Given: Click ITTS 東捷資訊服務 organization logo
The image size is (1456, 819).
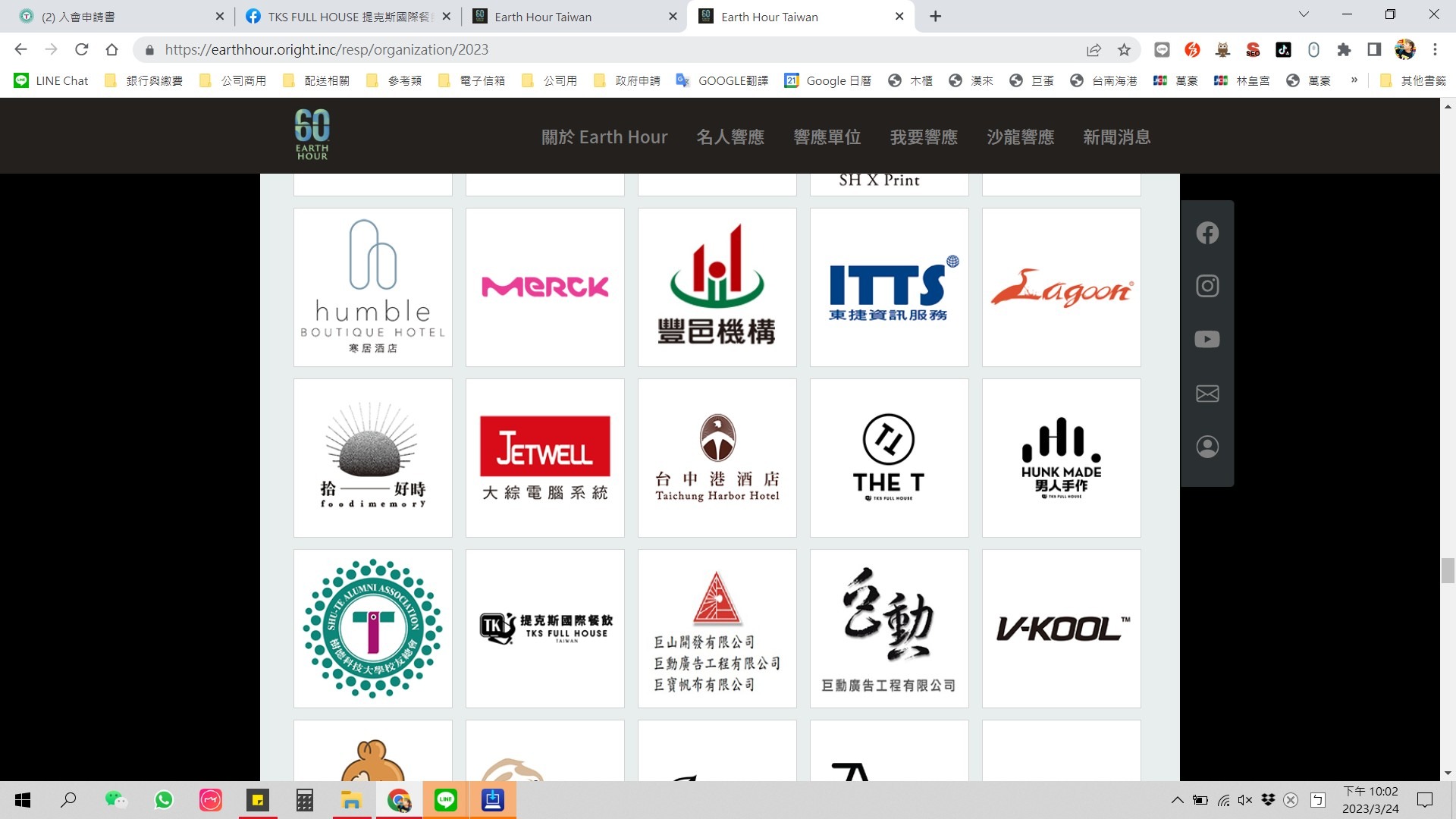Looking at the screenshot, I should pos(889,287).
